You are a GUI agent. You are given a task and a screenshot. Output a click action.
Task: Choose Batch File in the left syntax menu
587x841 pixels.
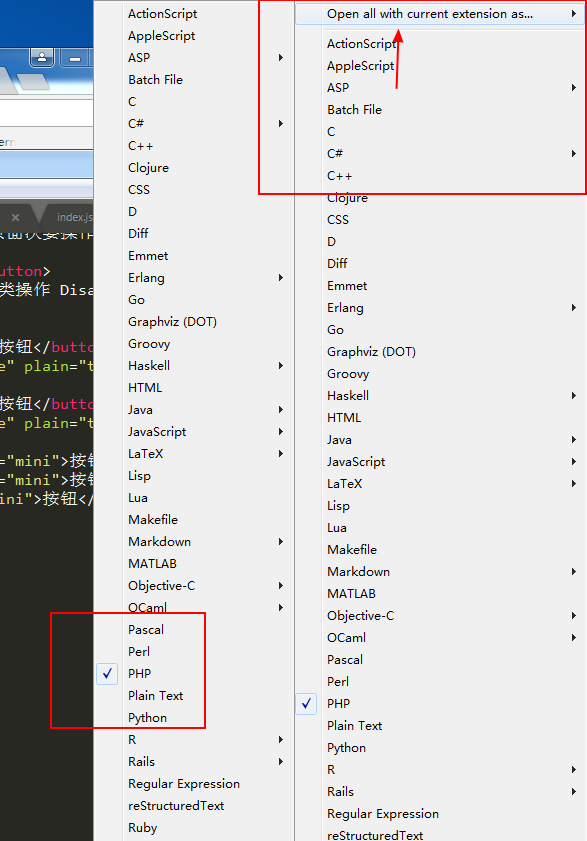pyautogui.click(x=156, y=79)
